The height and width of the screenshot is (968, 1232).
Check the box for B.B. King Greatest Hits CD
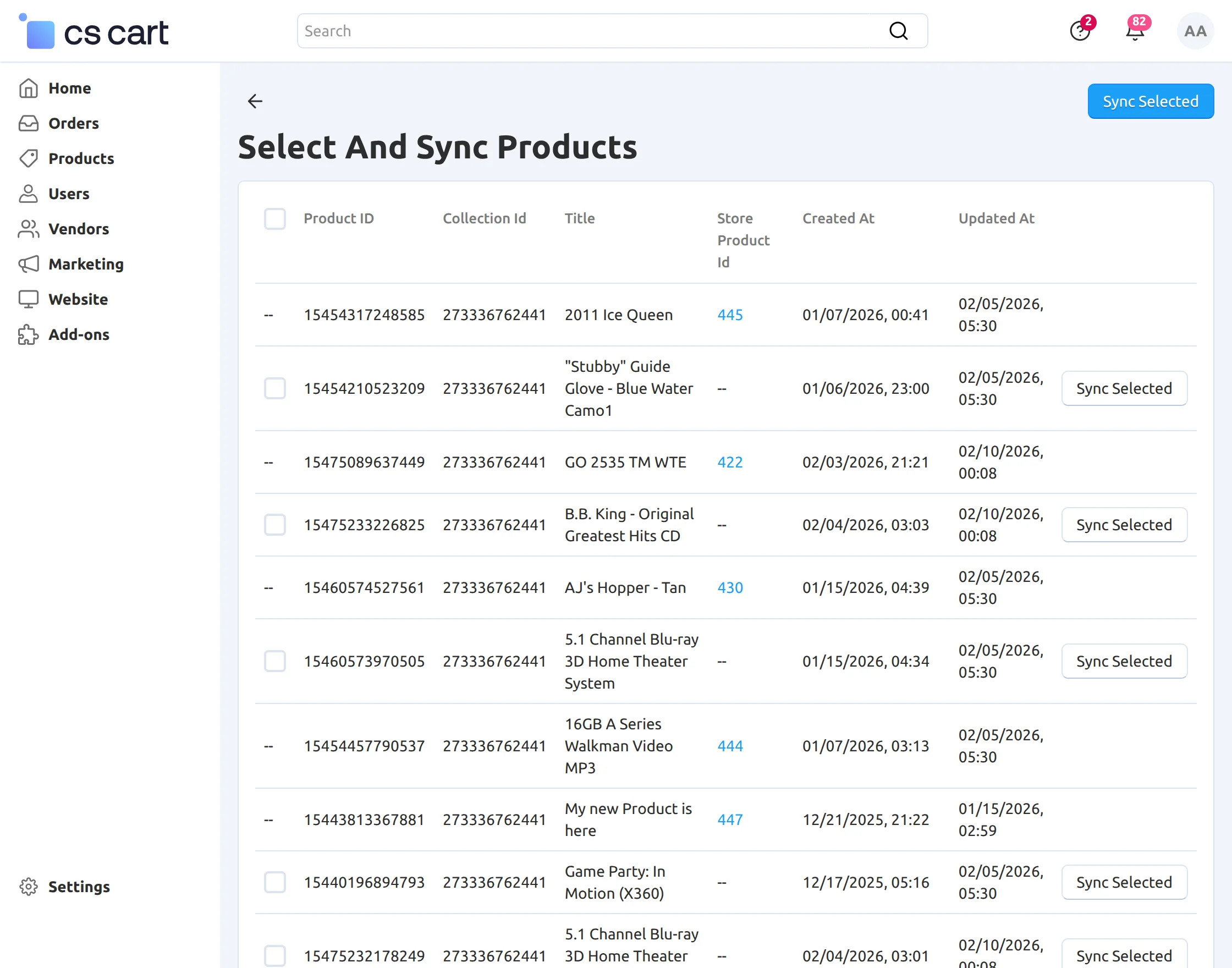pyautogui.click(x=274, y=524)
